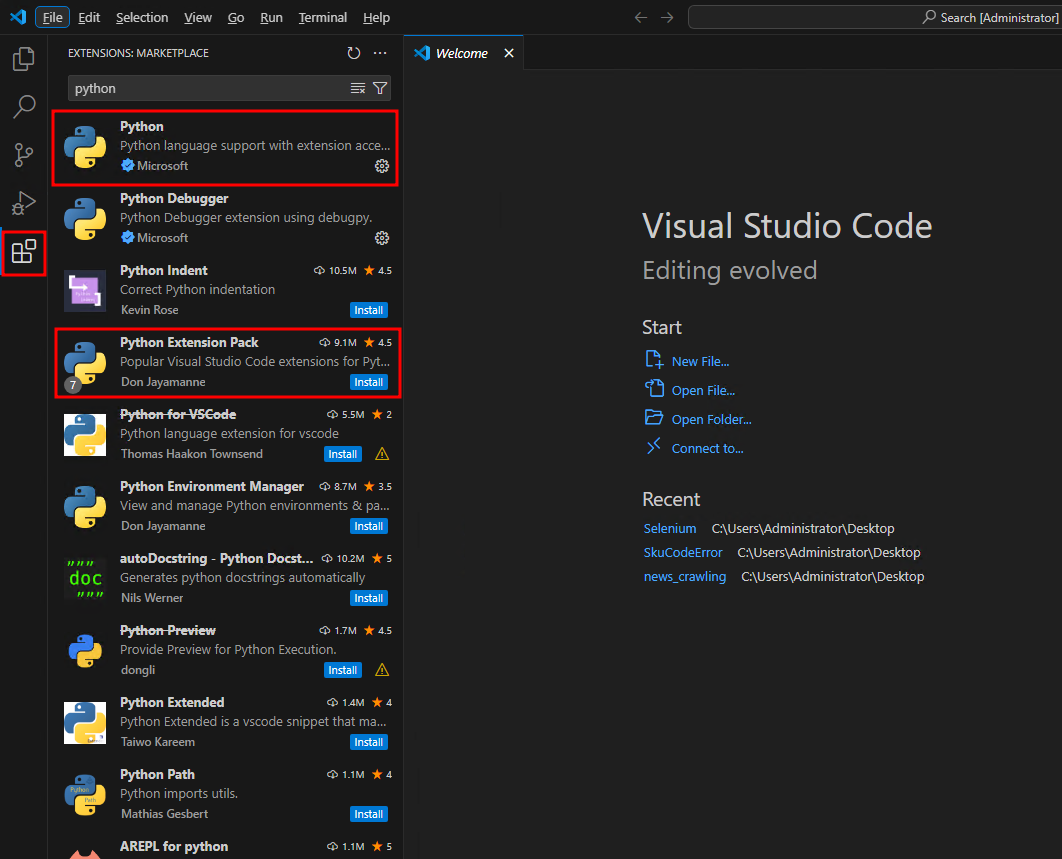Viewport: 1062px width, 859px height.
Task: Clear extensions search results icon
Action: coord(358,88)
